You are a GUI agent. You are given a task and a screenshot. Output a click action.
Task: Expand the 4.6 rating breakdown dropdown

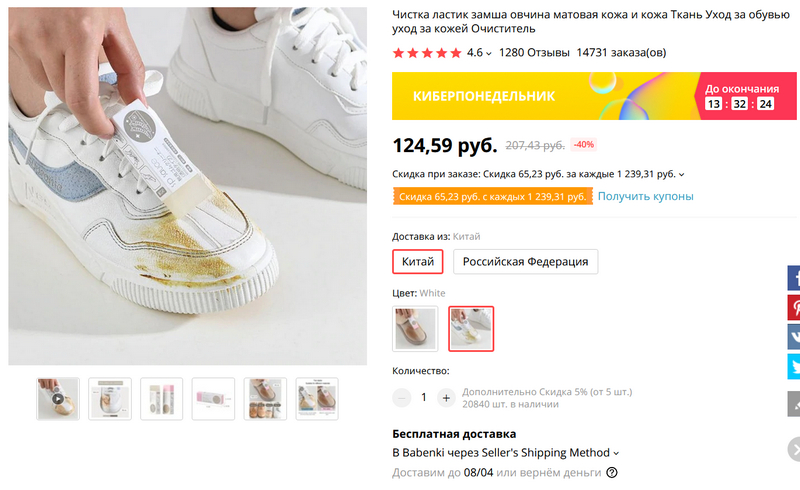pos(489,53)
